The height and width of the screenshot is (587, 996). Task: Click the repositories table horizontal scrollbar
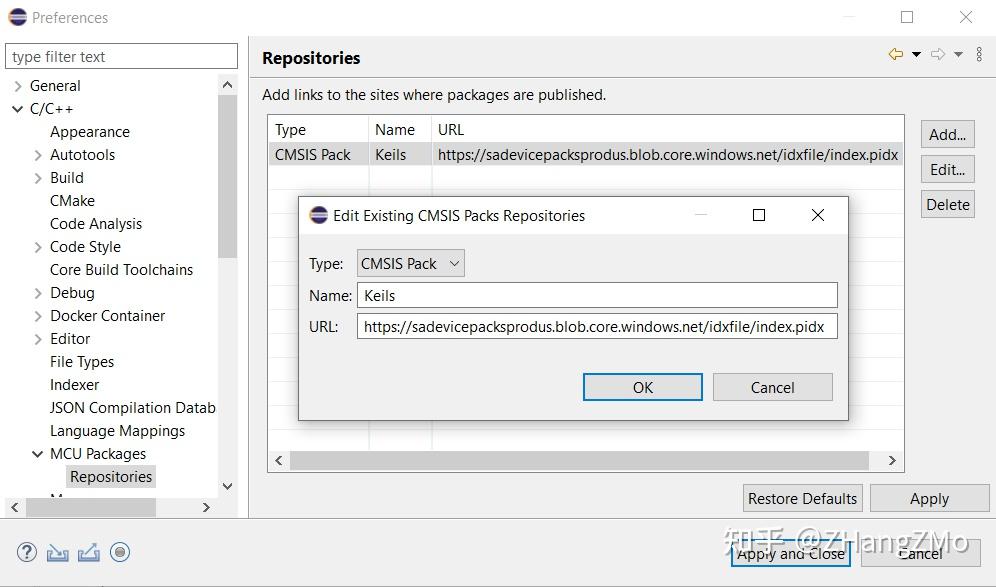click(579, 461)
